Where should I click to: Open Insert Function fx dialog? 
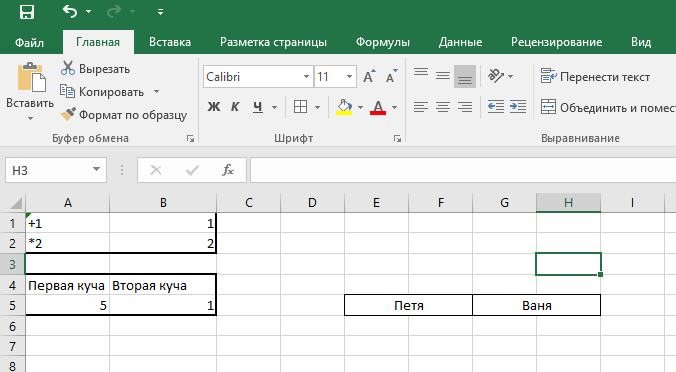pyautogui.click(x=228, y=170)
